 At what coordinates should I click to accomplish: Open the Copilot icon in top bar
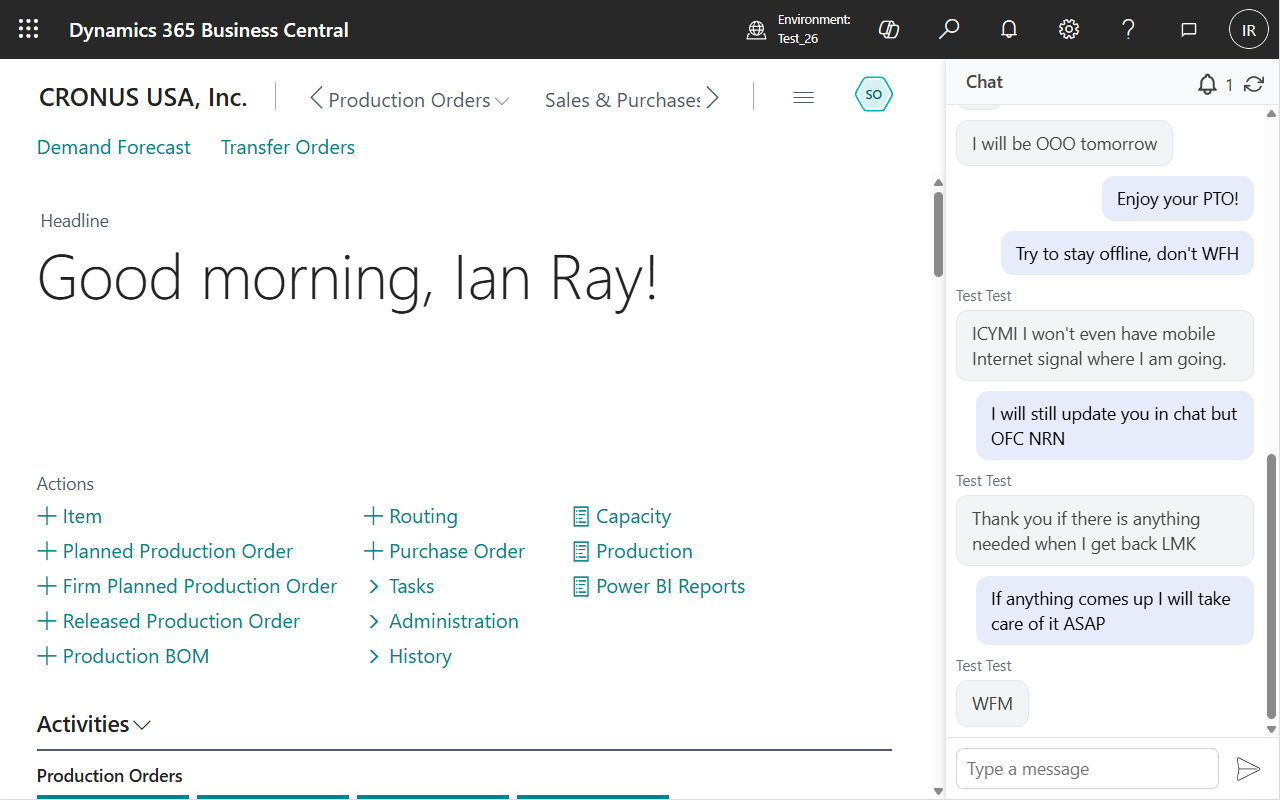(888, 30)
